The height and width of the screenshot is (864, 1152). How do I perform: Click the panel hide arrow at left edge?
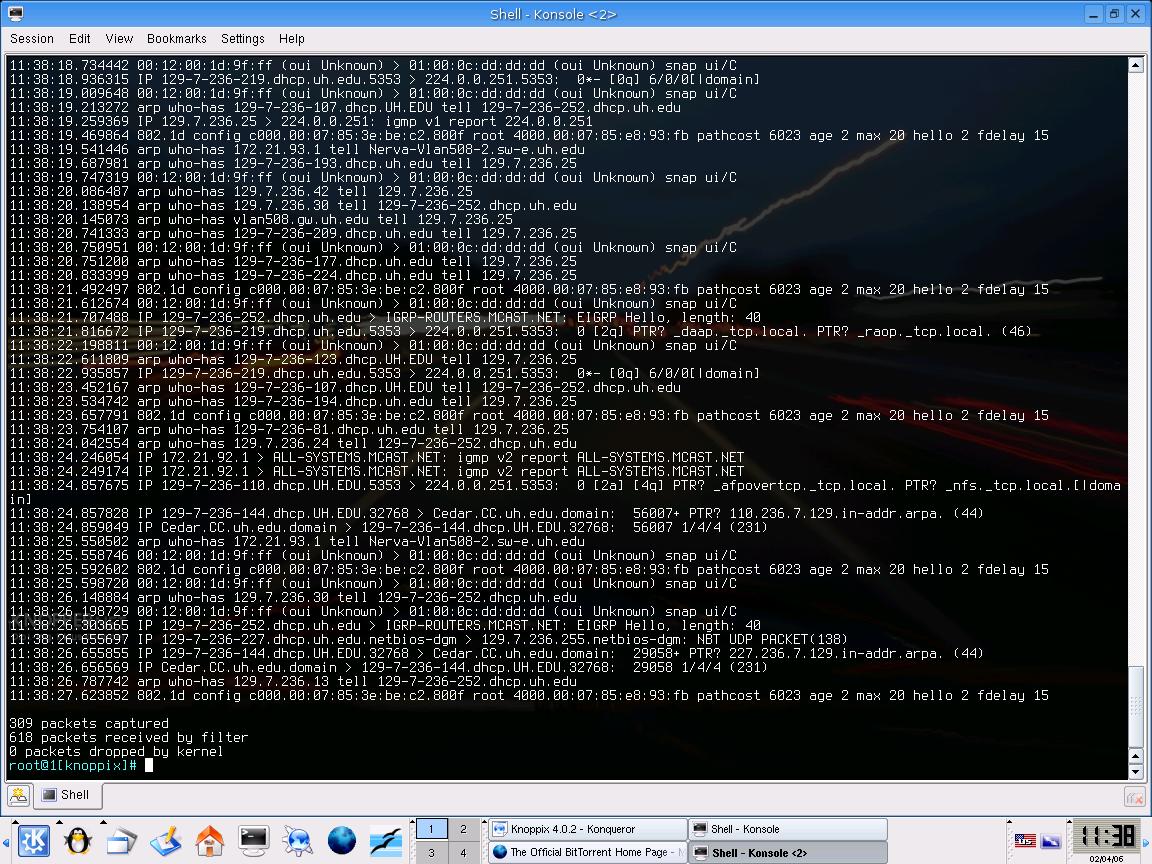coord(6,841)
